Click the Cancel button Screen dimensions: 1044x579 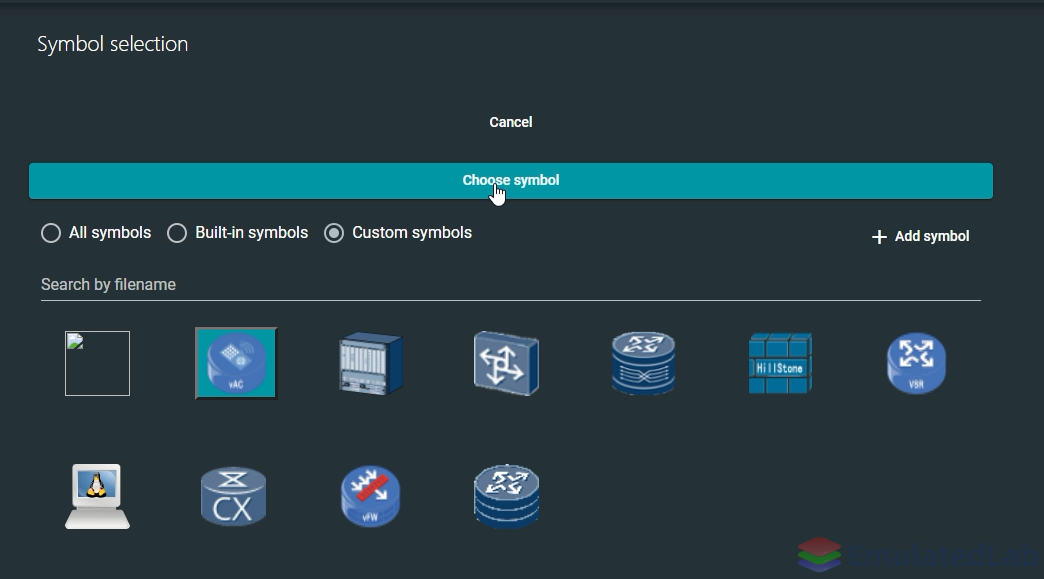pyautogui.click(x=511, y=122)
